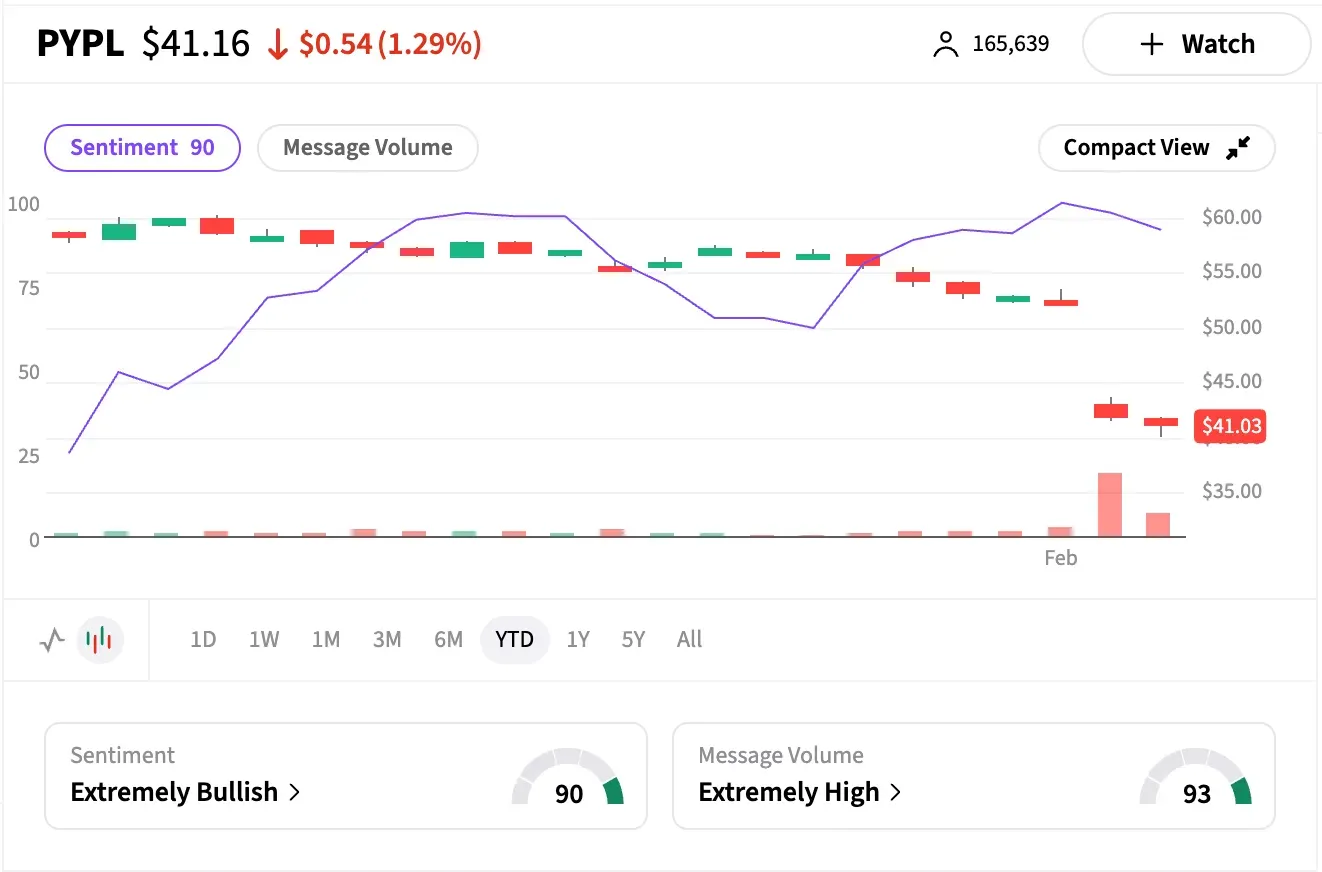The width and height of the screenshot is (1322, 872).
Task: Switch to the line chart icon
Action: click(52, 640)
